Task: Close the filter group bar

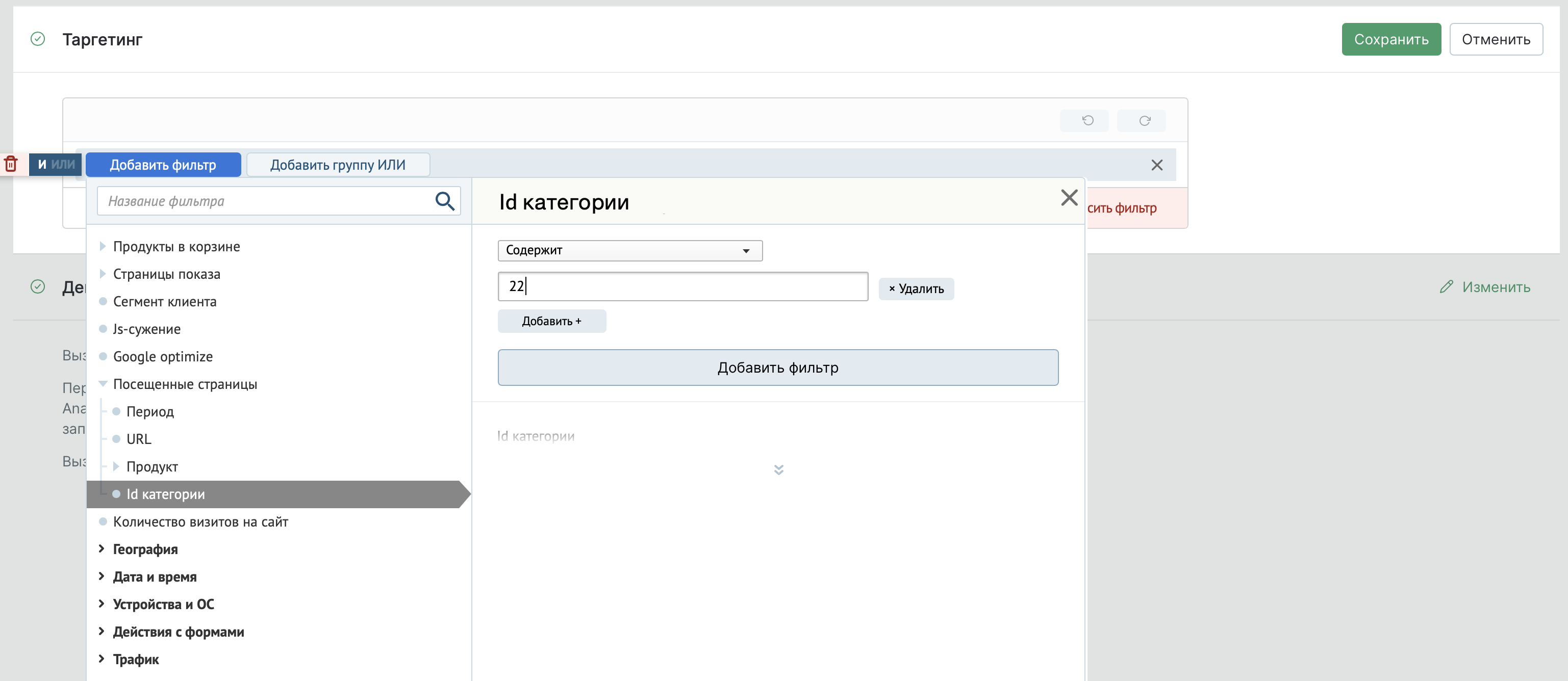Action: (x=1156, y=165)
